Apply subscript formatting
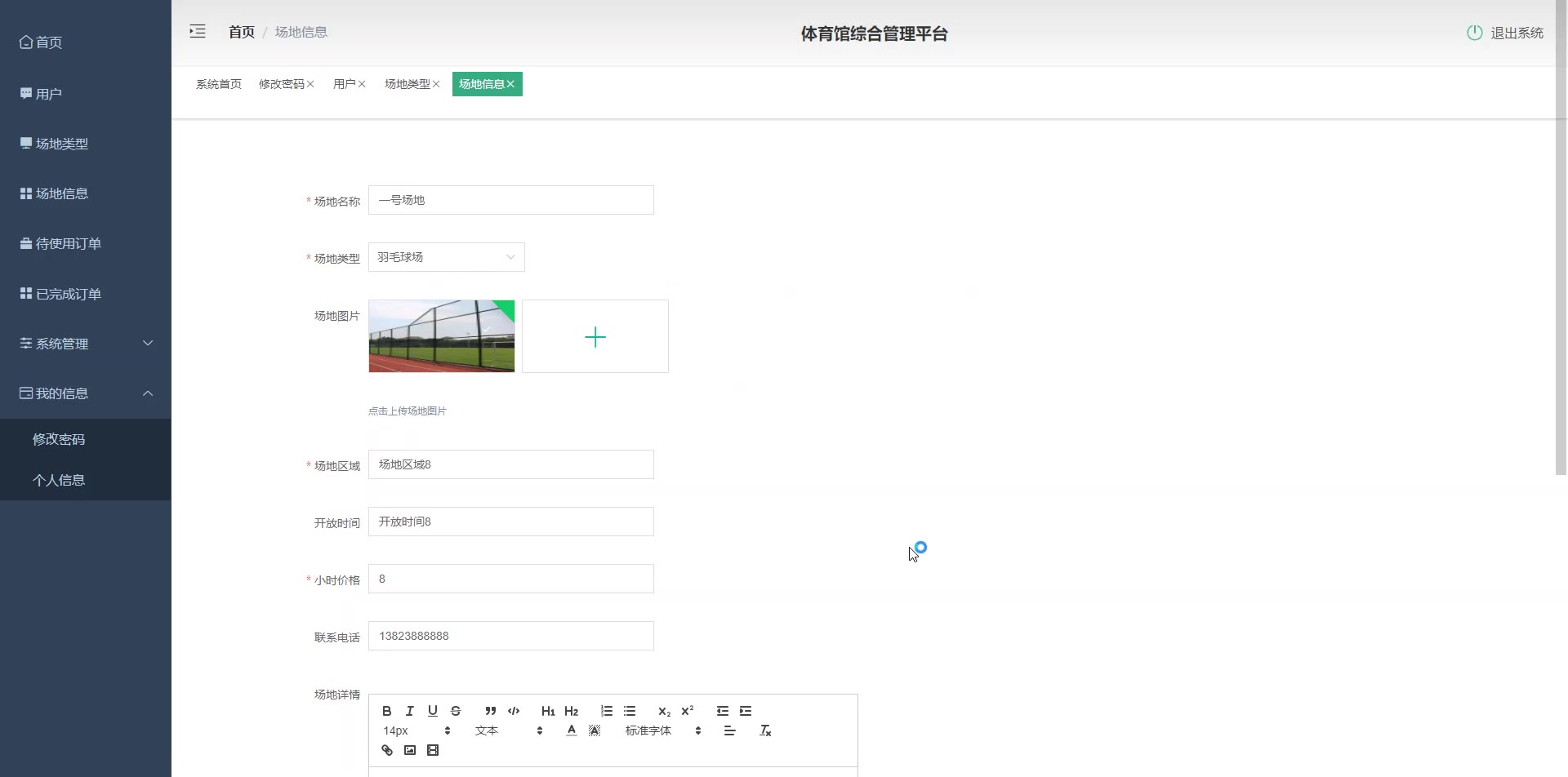Viewport: 1568px width, 777px height. tap(664, 711)
